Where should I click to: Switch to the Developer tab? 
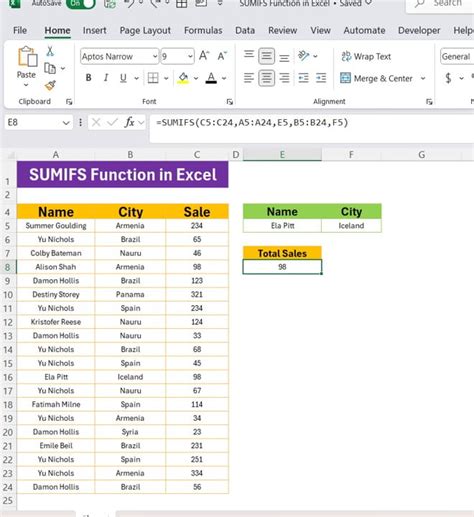[419, 30]
